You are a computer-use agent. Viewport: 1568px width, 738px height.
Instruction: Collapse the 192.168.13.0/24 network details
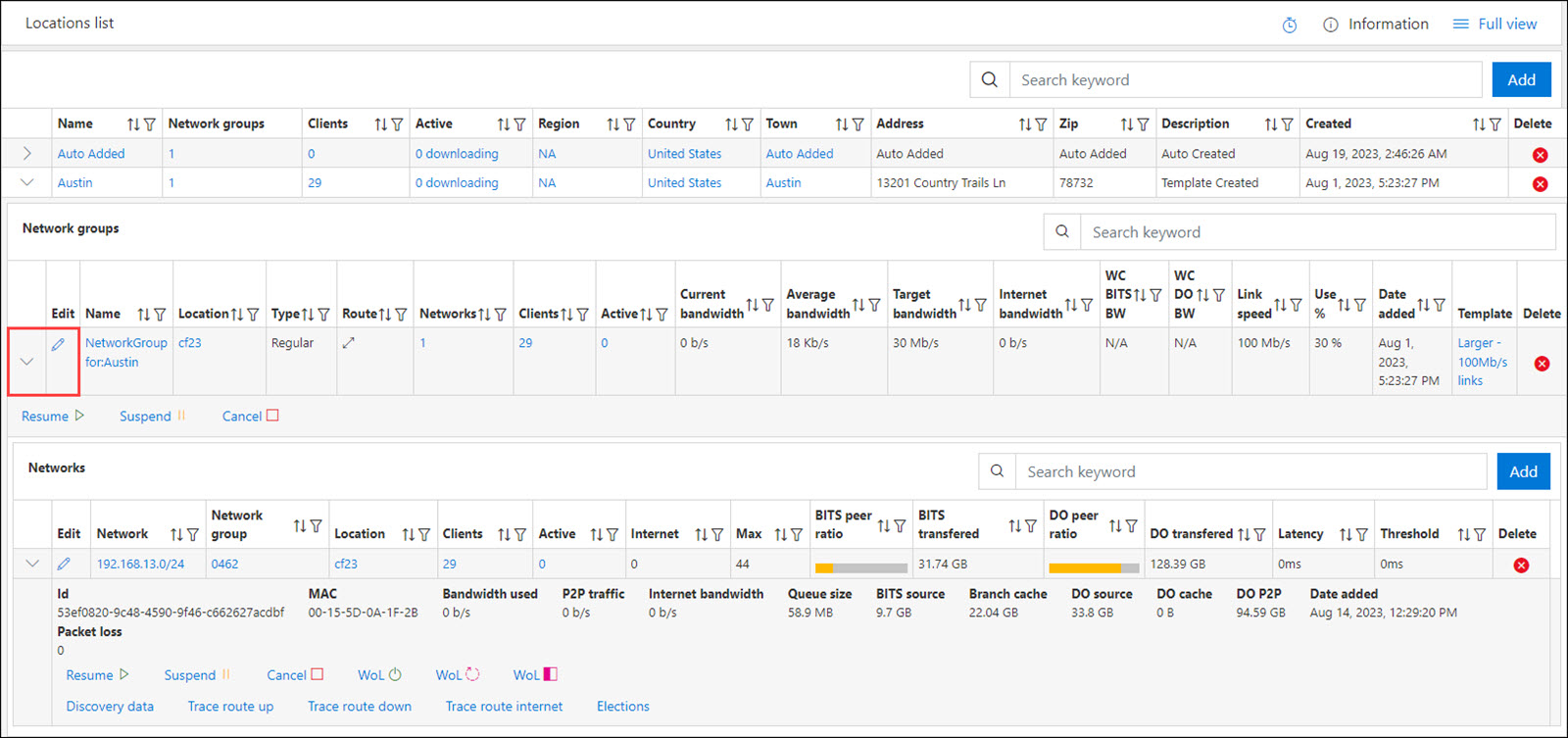click(x=32, y=564)
